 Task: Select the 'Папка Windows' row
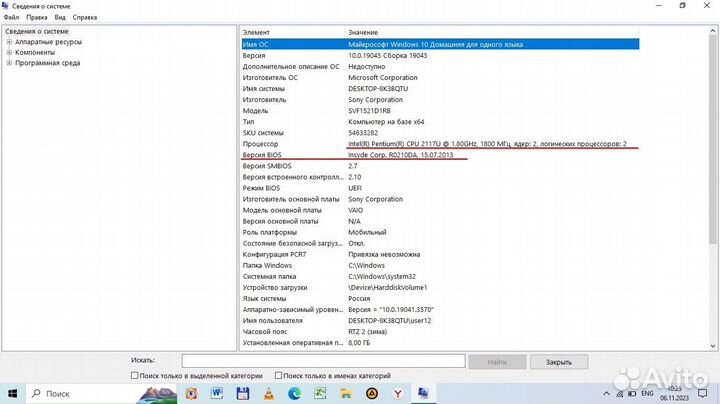coord(440,265)
